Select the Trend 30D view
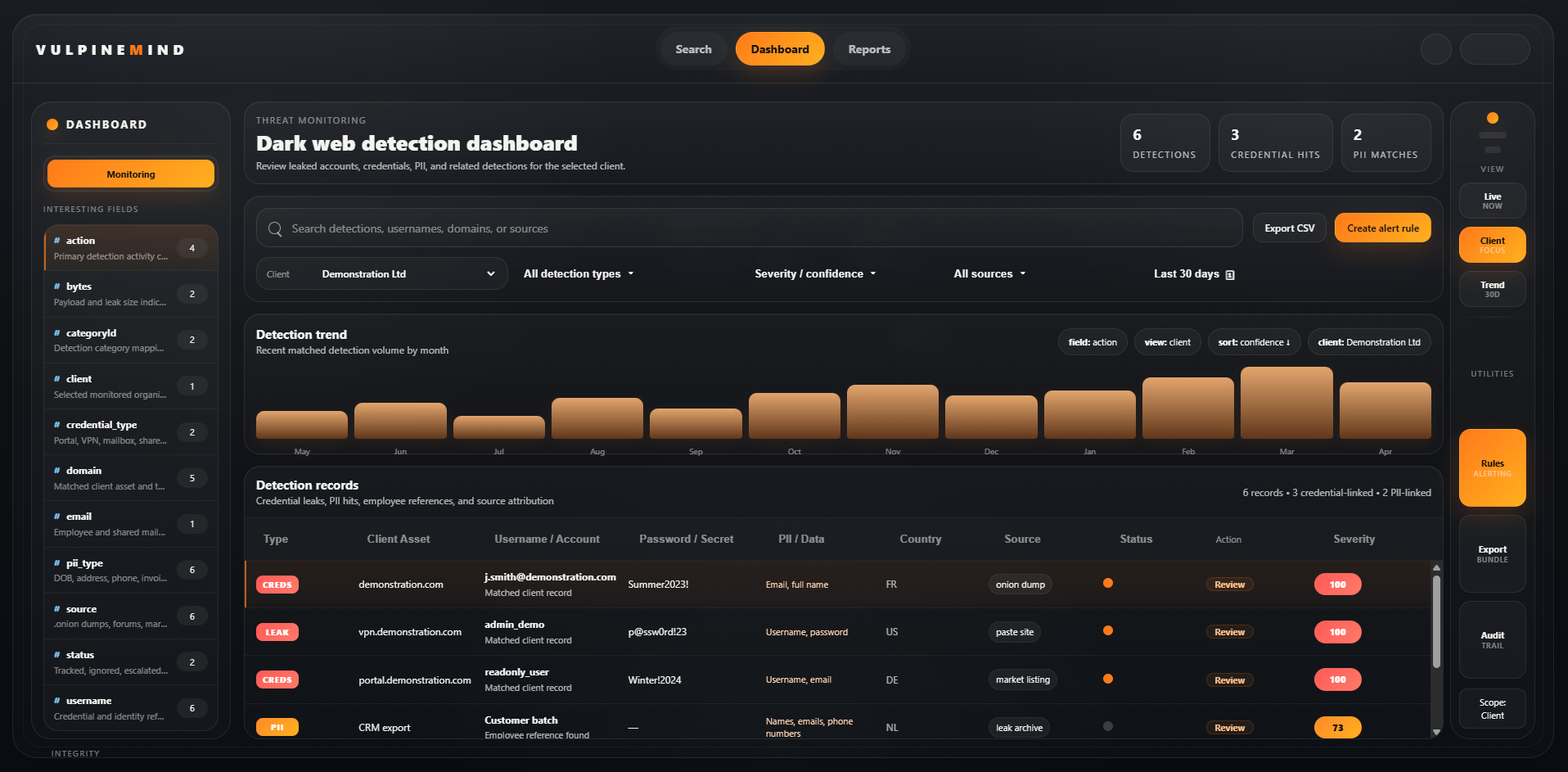The height and width of the screenshot is (772, 1568). (x=1491, y=288)
